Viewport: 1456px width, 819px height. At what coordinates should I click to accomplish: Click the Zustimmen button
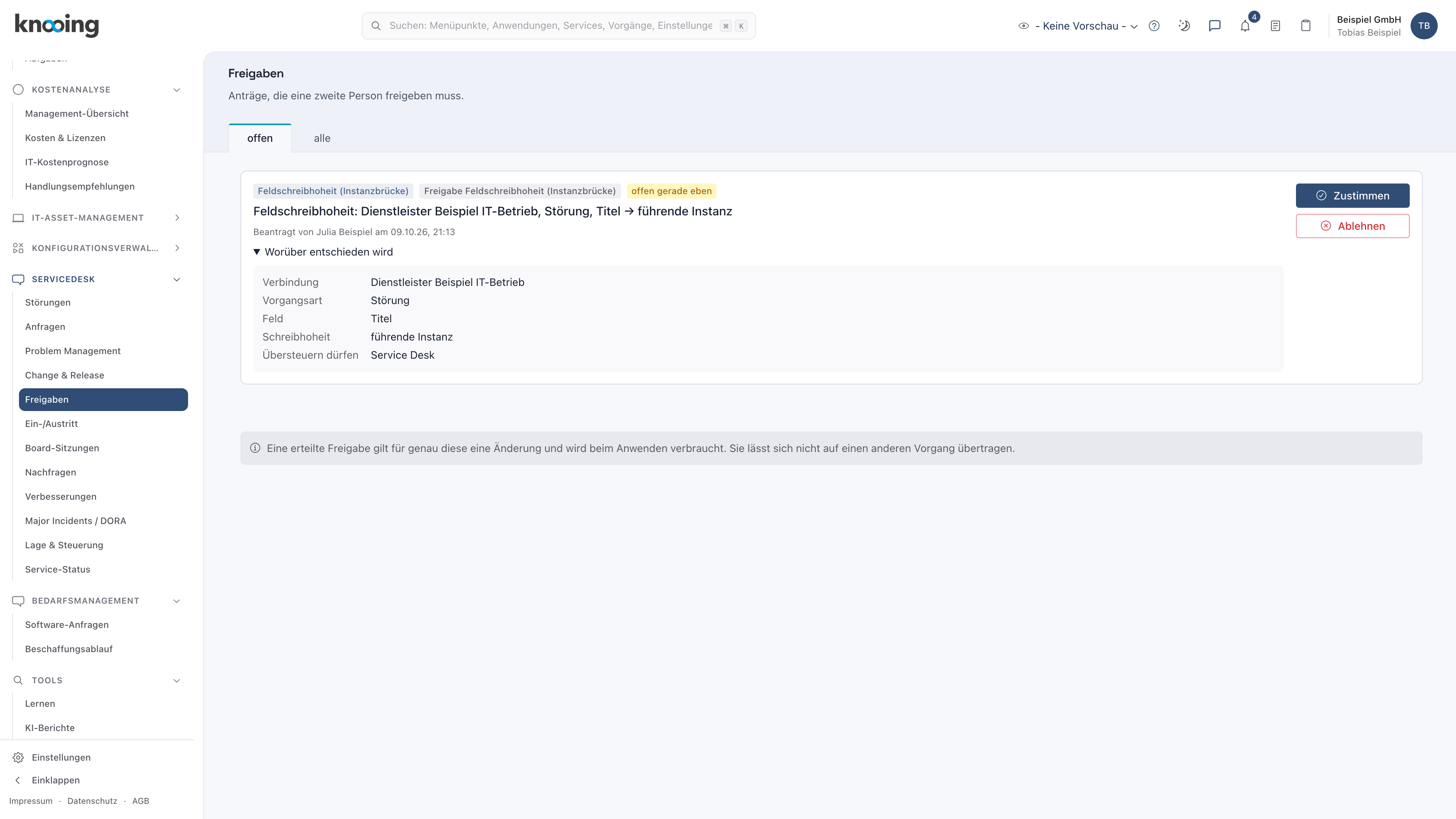[x=1352, y=196]
